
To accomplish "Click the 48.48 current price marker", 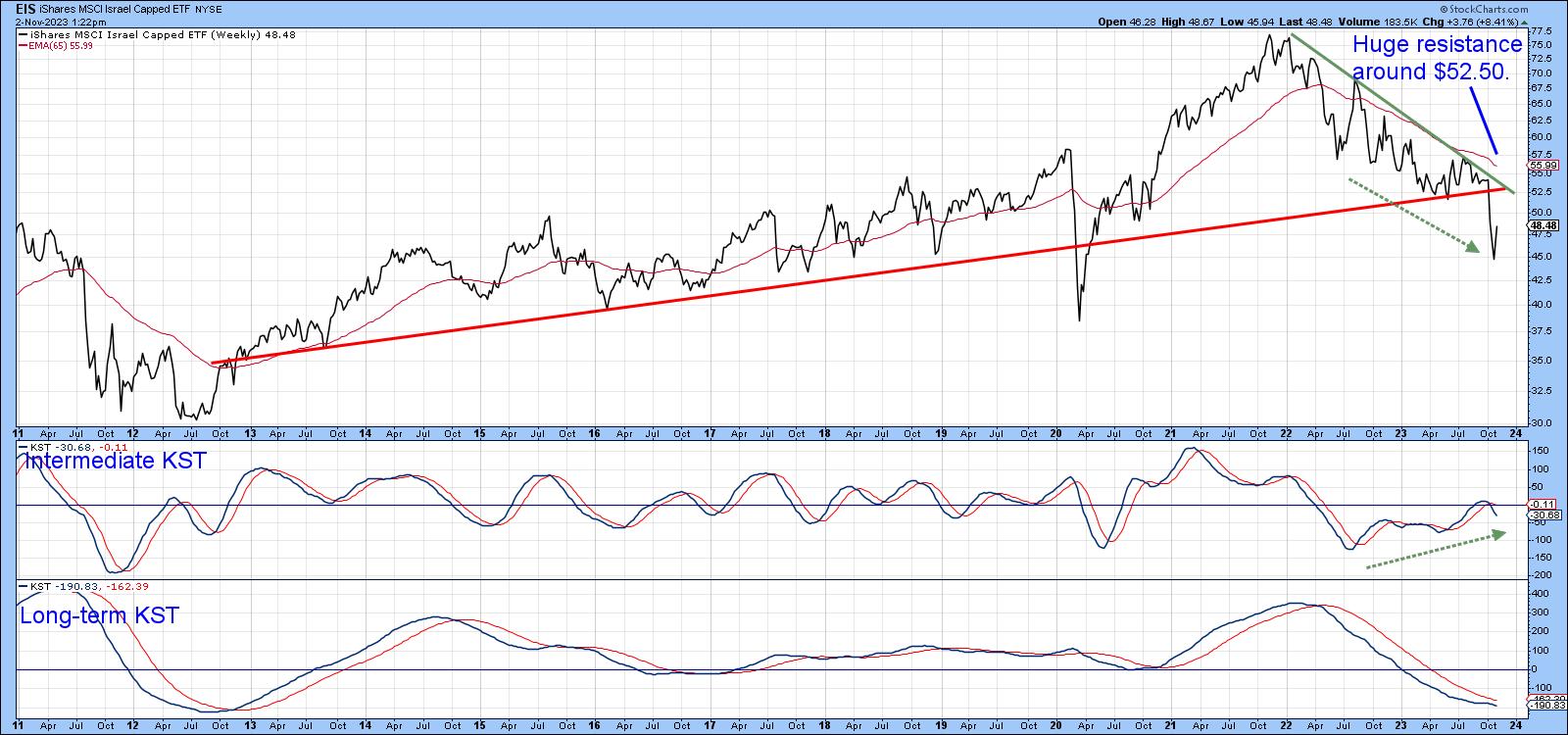I will tap(1542, 225).
